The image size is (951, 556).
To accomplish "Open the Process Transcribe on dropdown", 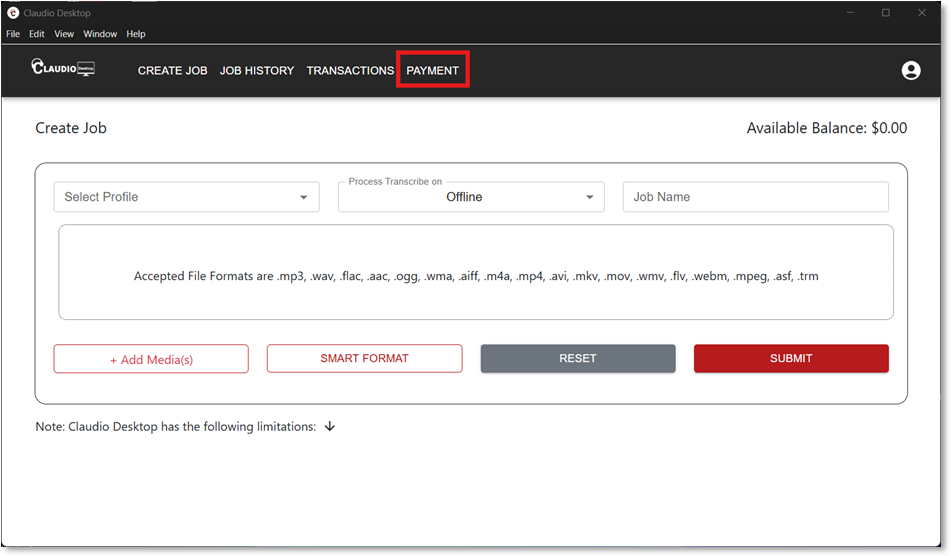I will tap(471, 196).
